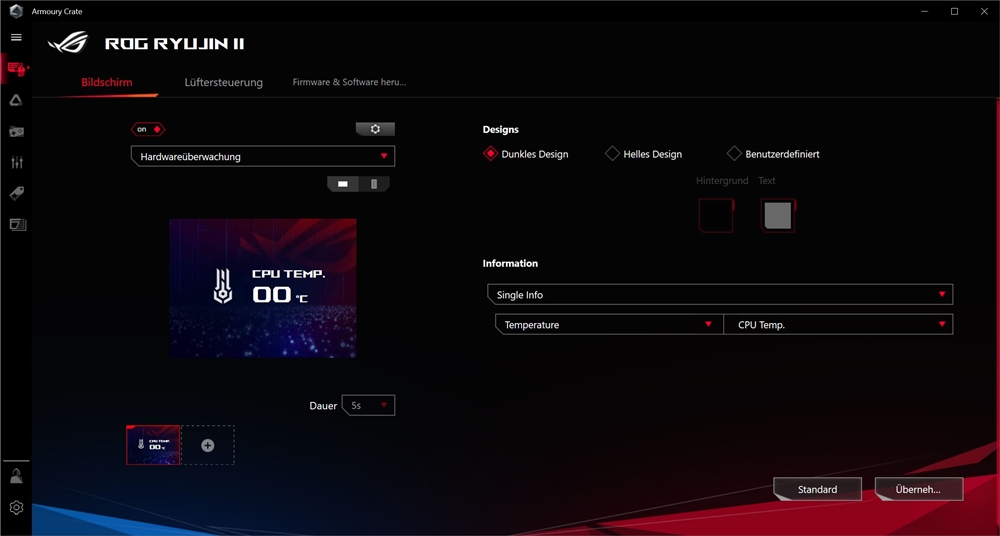Open the Hardwareüberwachung mode dropdown

(x=263, y=156)
